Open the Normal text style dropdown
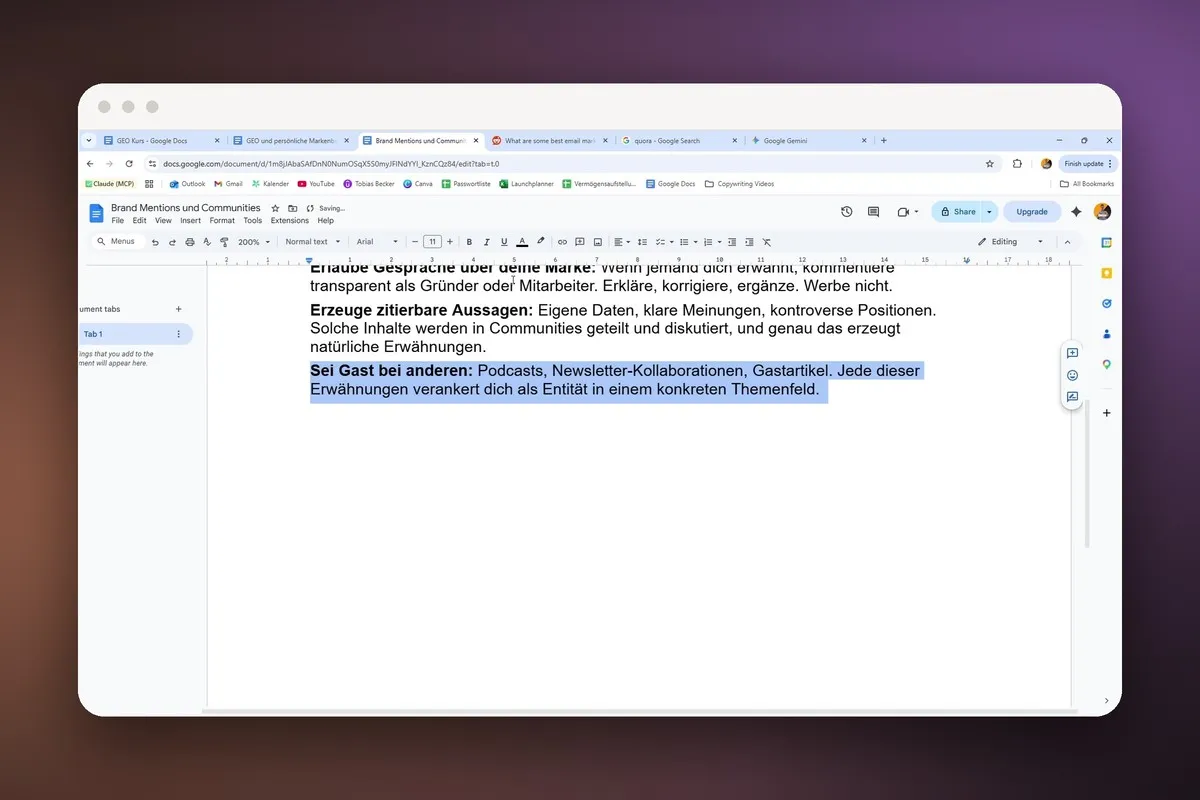Image resolution: width=1200 pixels, height=800 pixels. click(312, 242)
